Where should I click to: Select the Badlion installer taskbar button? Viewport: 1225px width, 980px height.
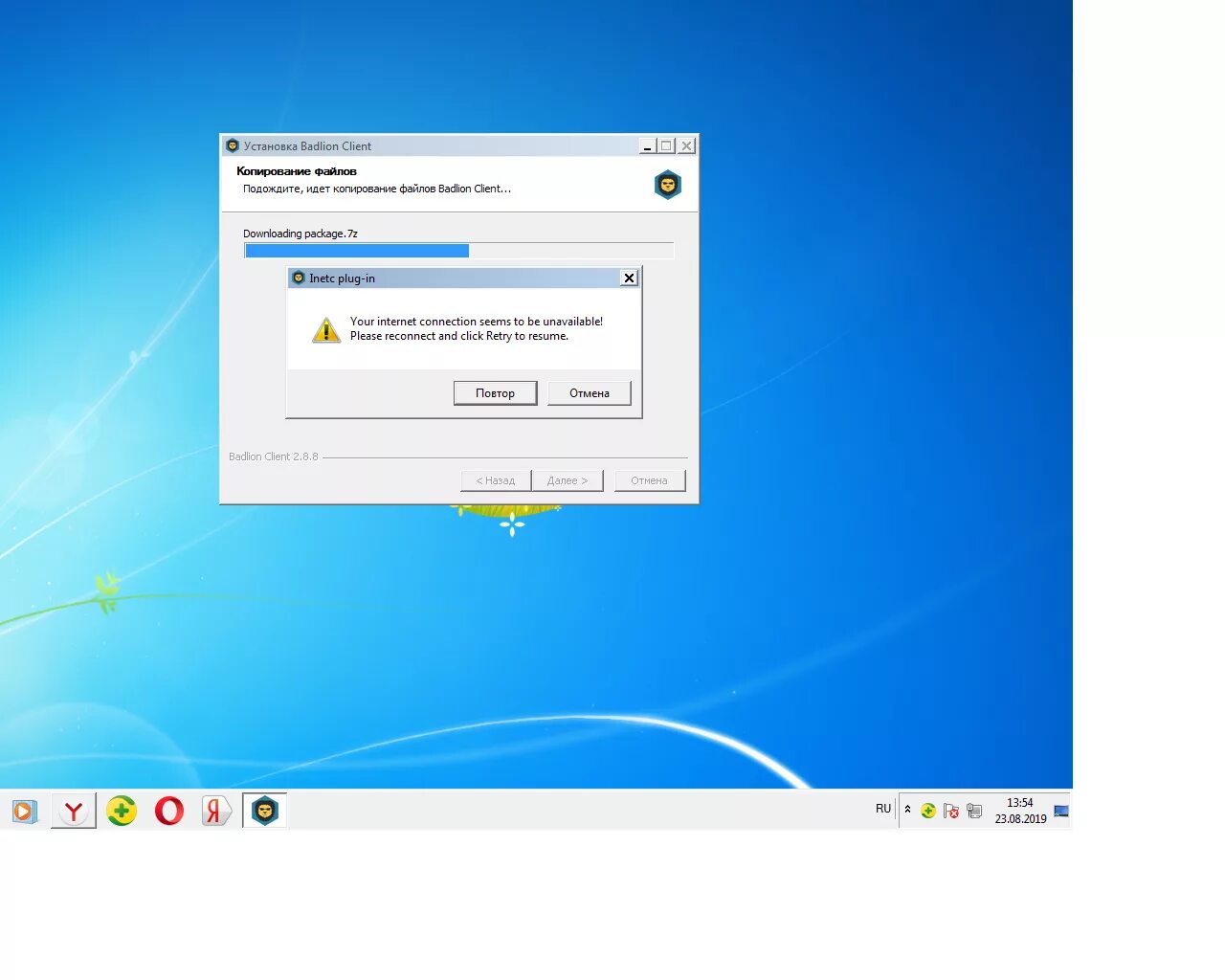tap(264, 812)
